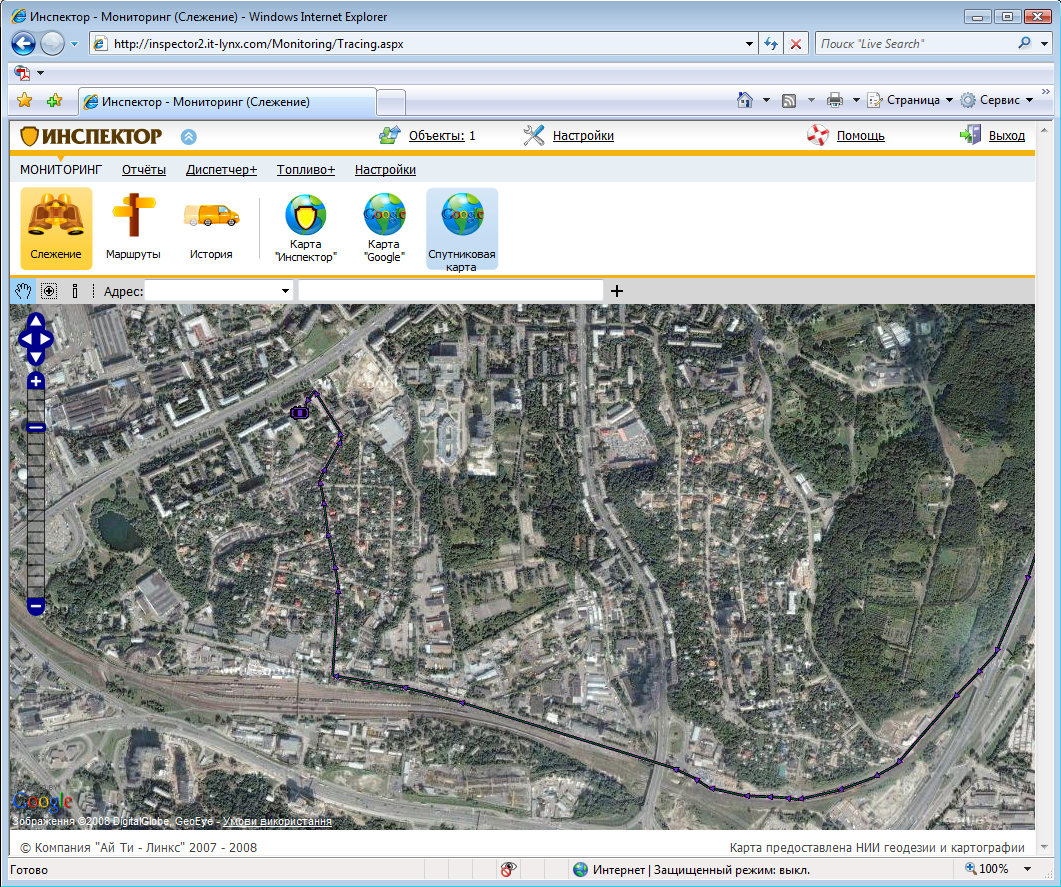This screenshot has height=887, width=1061.
Task: Click the map zoom slider handle
Action: click(x=36, y=428)
